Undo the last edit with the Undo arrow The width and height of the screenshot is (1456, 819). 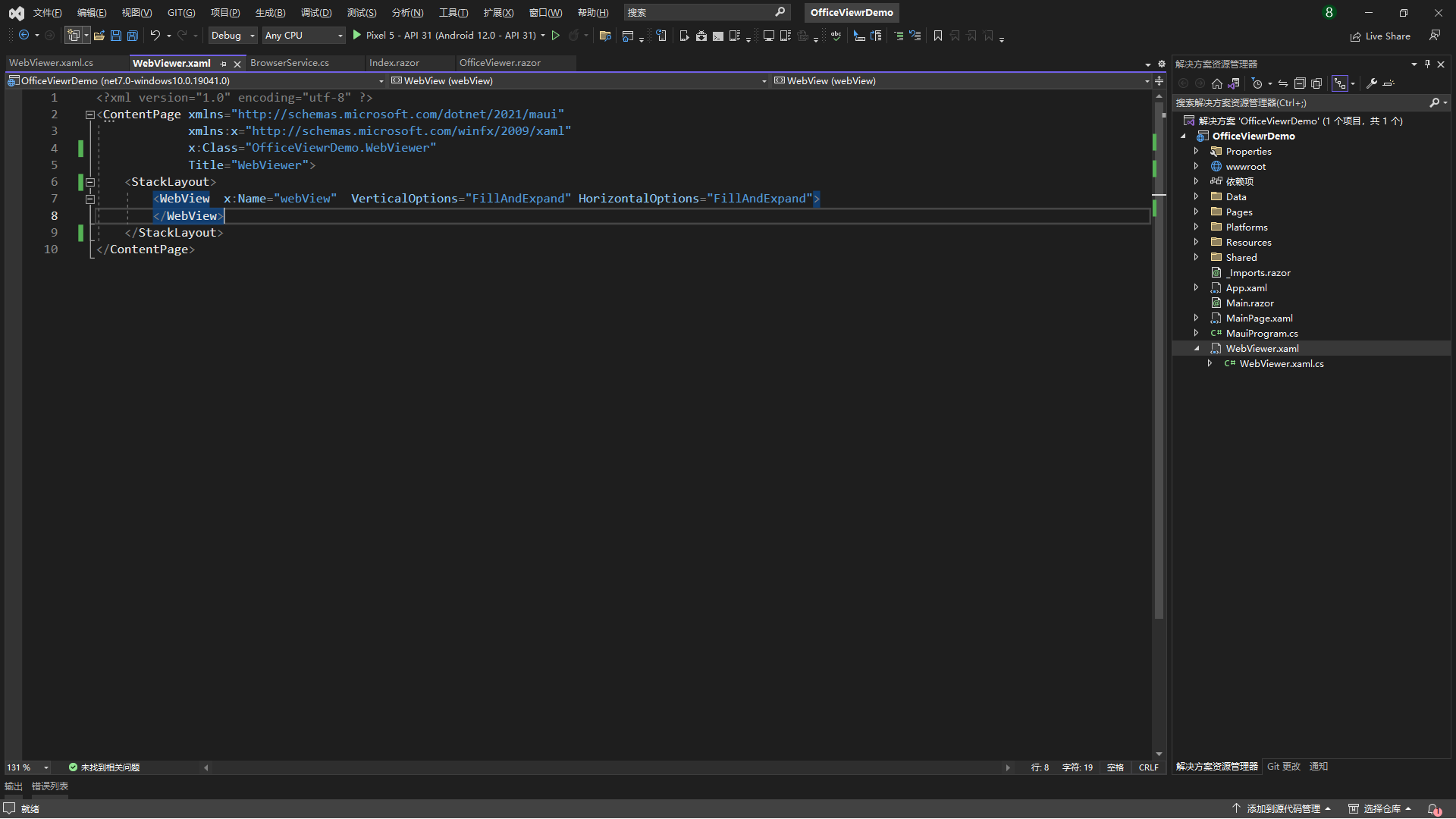155,36
